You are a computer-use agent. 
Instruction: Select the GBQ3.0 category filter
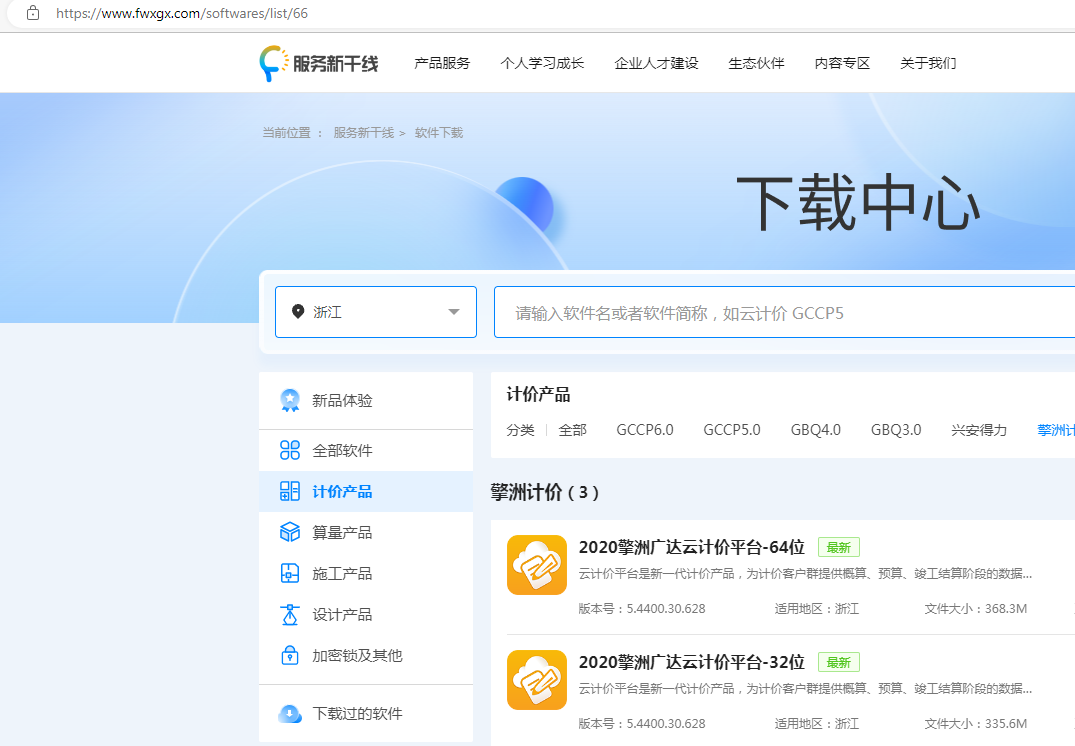895,430
